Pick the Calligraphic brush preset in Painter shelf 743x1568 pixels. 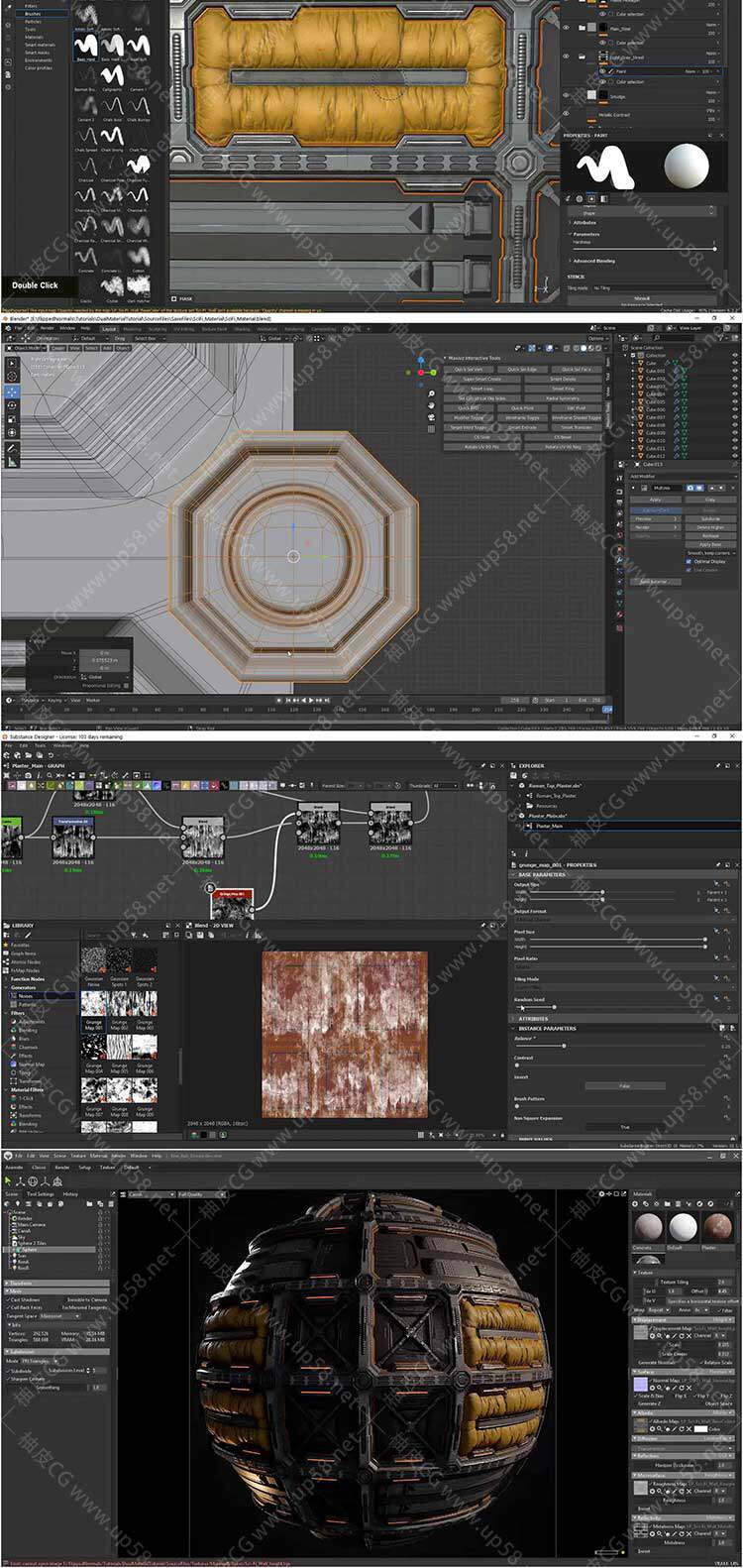click(111, 76)
